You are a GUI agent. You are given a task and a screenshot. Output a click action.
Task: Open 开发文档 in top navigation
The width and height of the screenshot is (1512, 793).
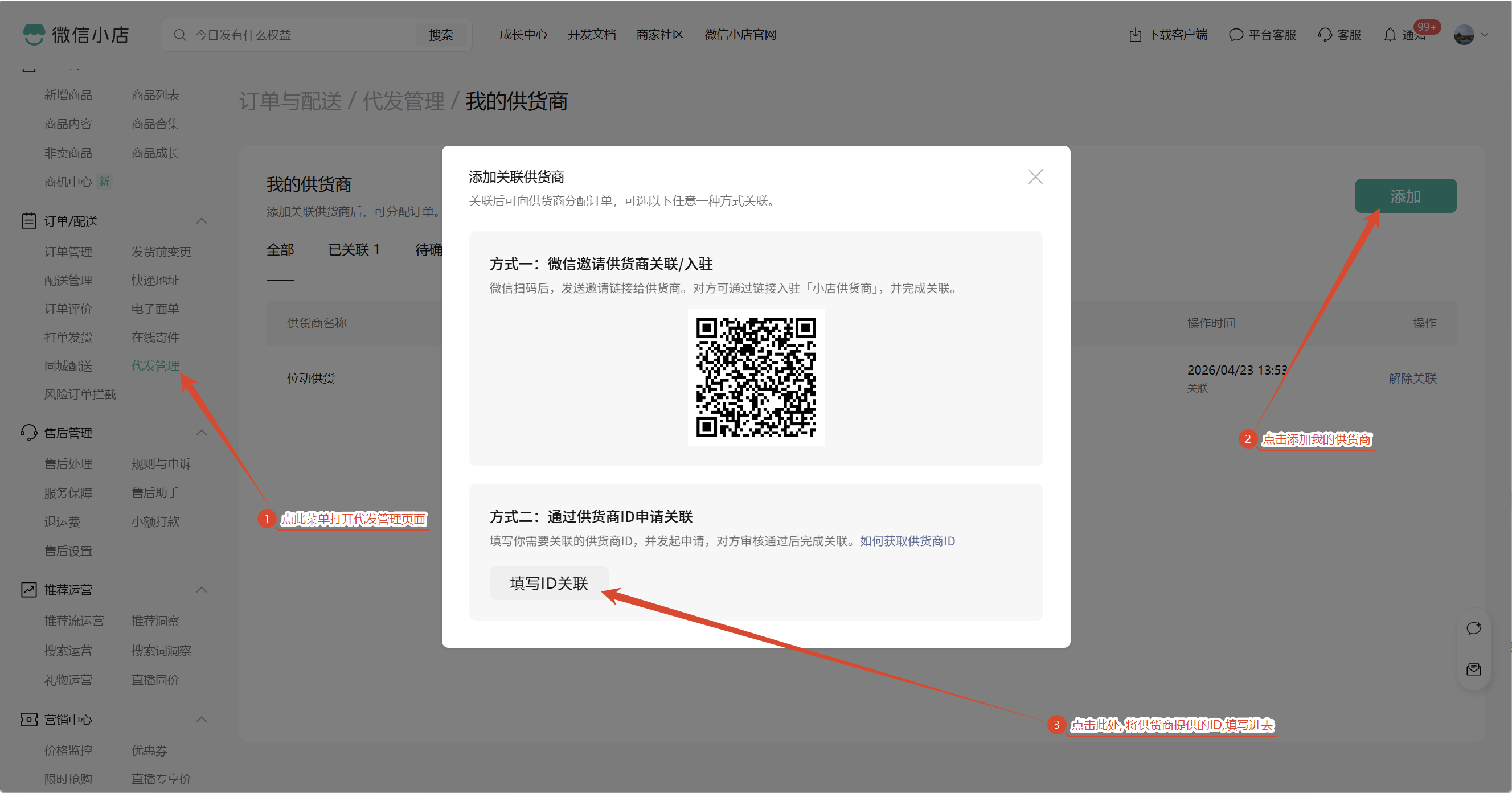tap(592, 35)
